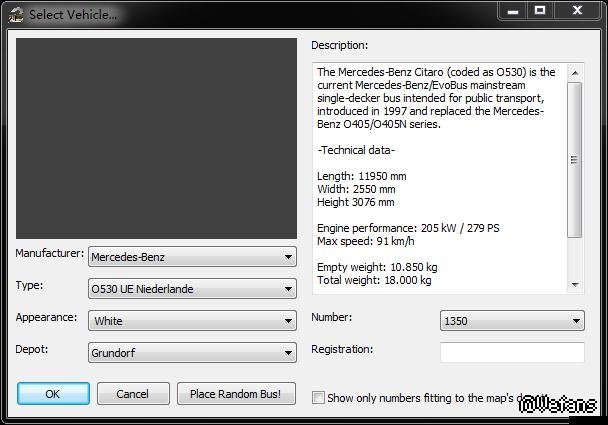Click the 'Depot:' label
Screen dimensions: 608x425
coord(31,349)
